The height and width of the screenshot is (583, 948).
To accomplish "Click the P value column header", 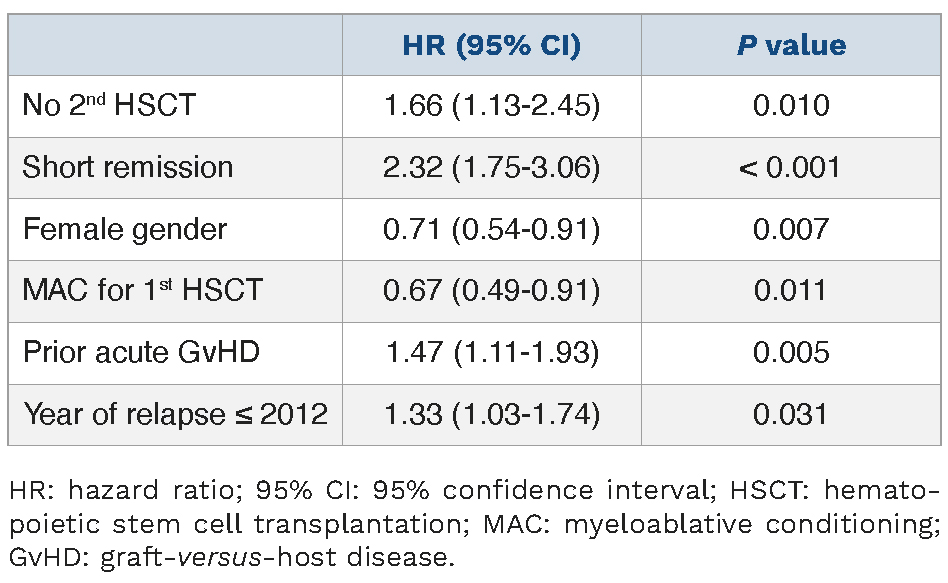I will click(791, 45).
